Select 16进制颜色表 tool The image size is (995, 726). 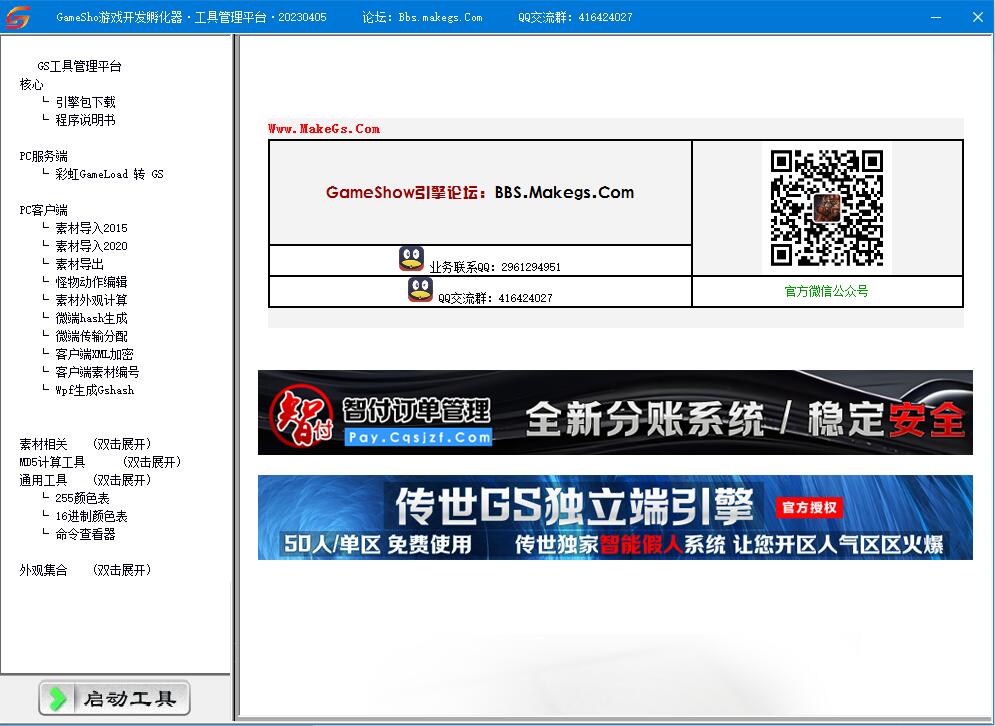(x=91, y=516)
